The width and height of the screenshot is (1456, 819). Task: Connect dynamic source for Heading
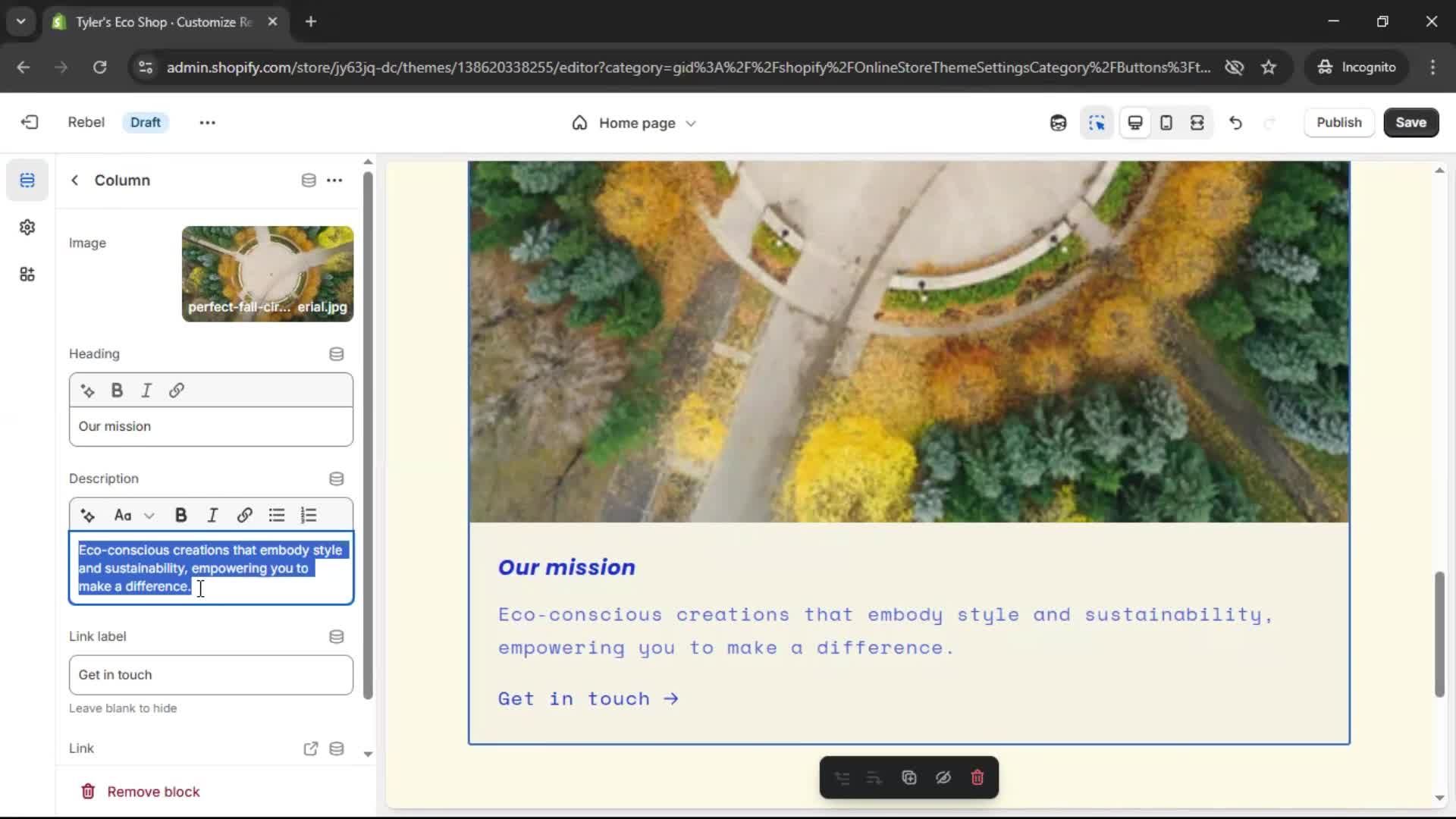(x=337, y=354)
